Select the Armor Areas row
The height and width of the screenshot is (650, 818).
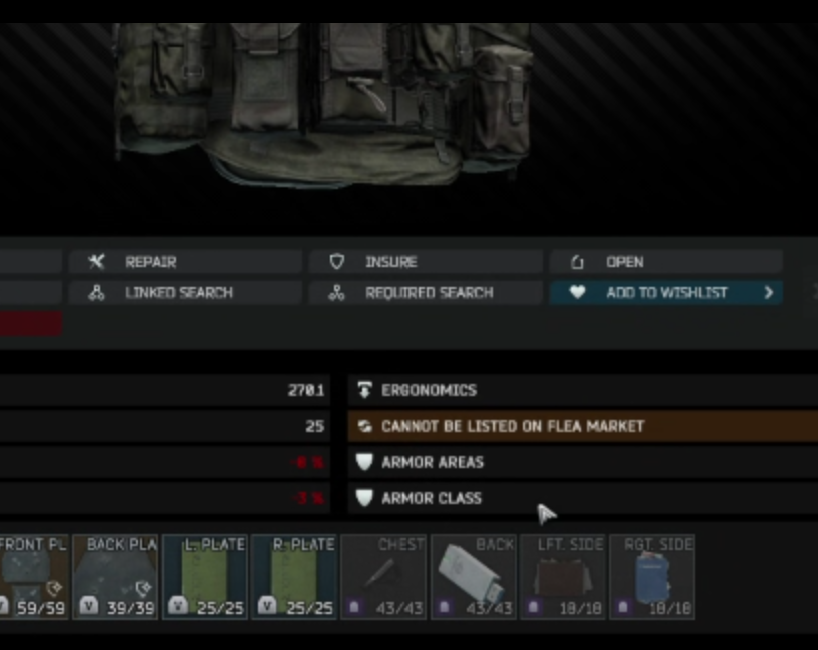click(583, 462)
